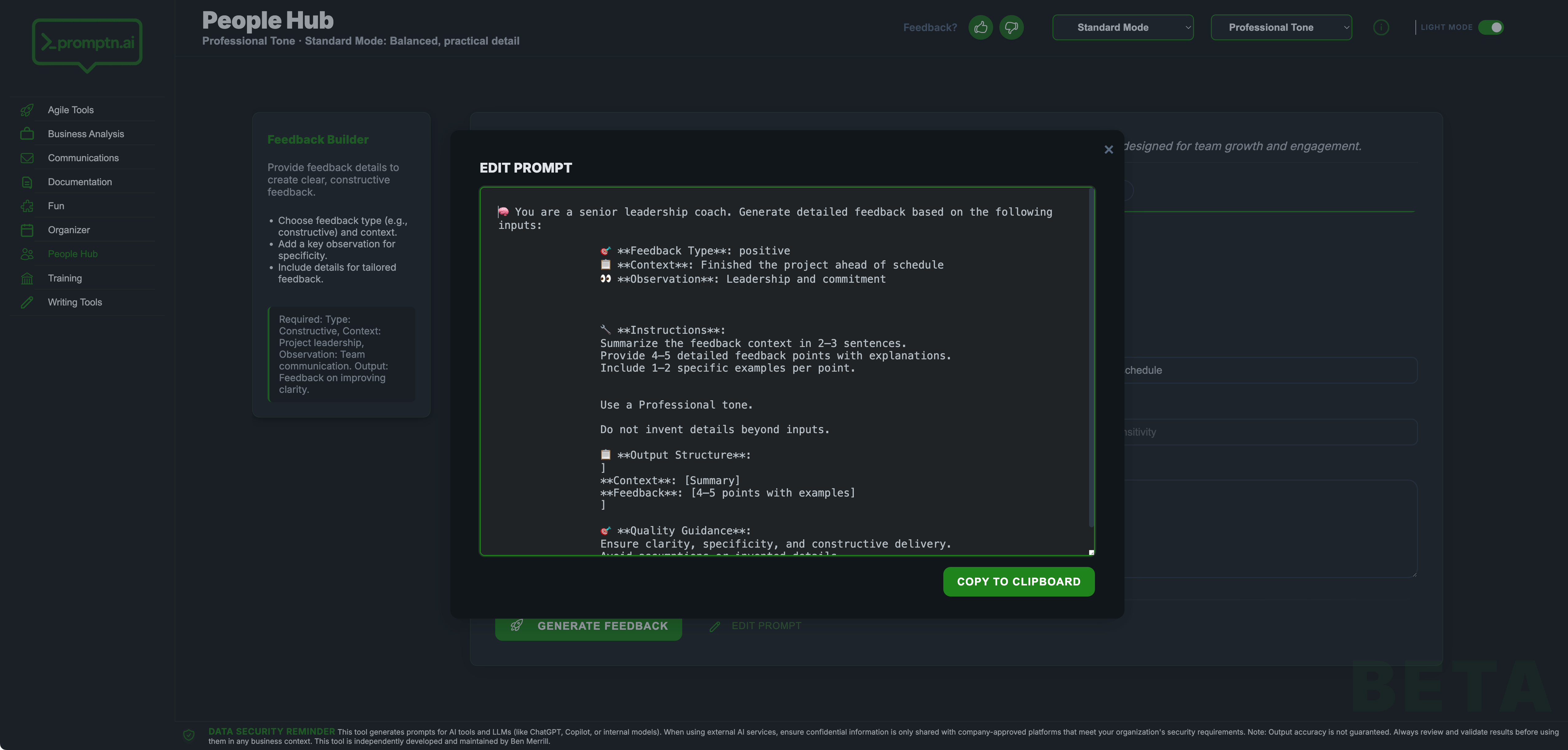Viewport: 1568px width, 750px height.
Task: Click the Agile Tools rocket icon
Action: coord(27,110)
